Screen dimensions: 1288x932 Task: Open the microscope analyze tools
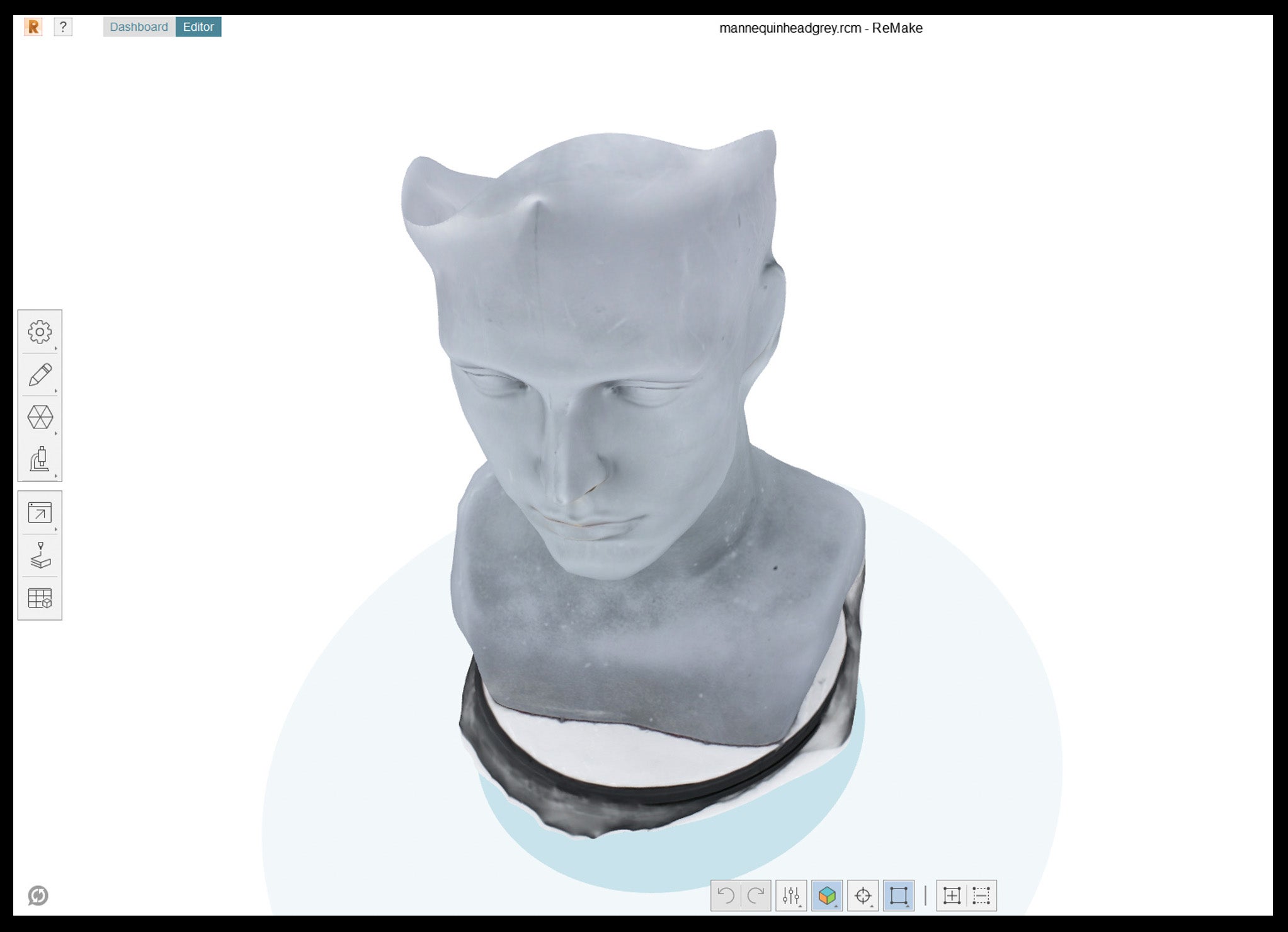click(40, 459)
